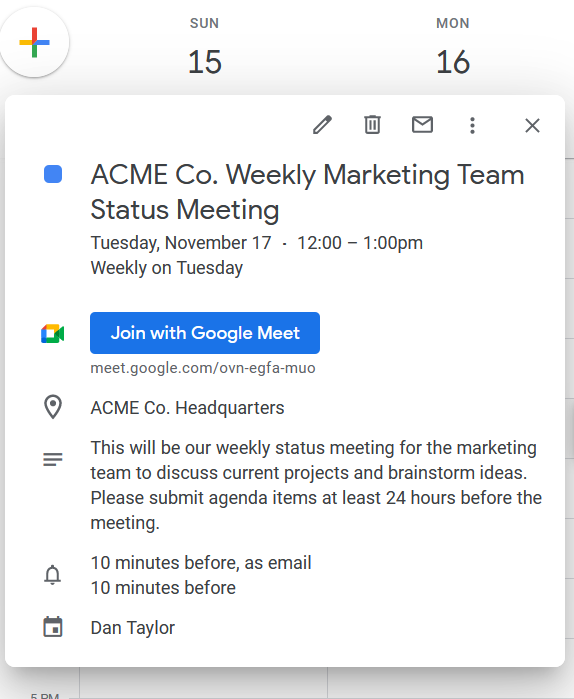The height and width of the screenshot is (699, 574).
Task: Select Monday 16 in the header
Action: [453, 47]
